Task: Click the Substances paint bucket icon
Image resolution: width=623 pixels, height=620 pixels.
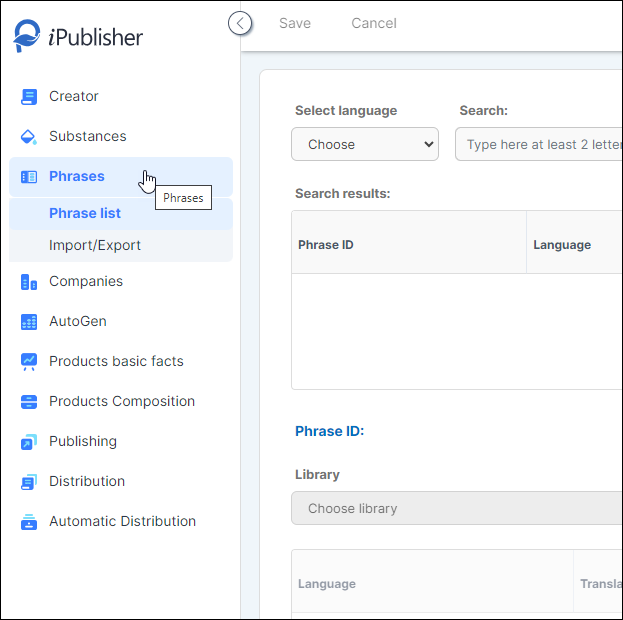Action: (29, 137)
